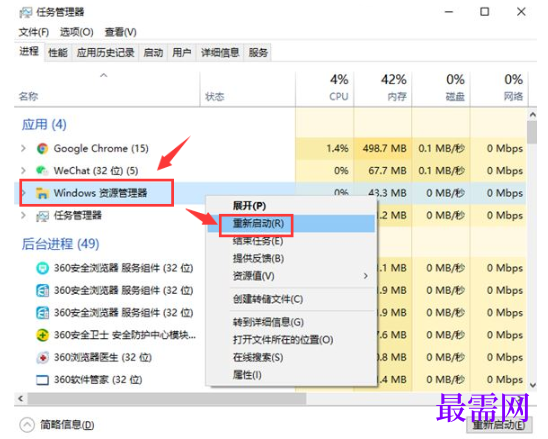548x439 pixels.
Task: Expand the WeChat (32 位) process group
Action: pyautogui.click(x=23, y=171)
